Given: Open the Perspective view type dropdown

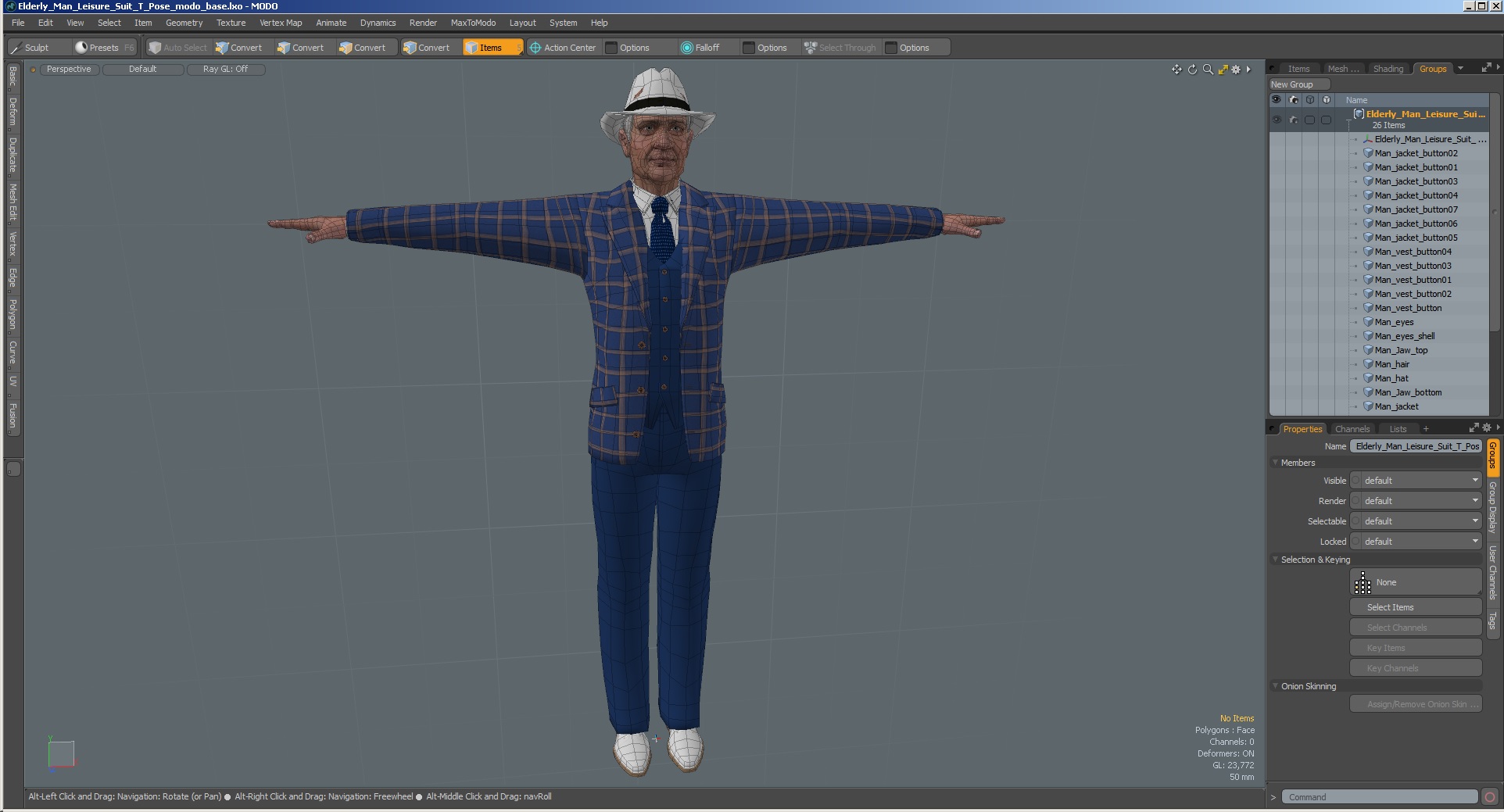Looking at the screenshot, I should tap(69, 70).
